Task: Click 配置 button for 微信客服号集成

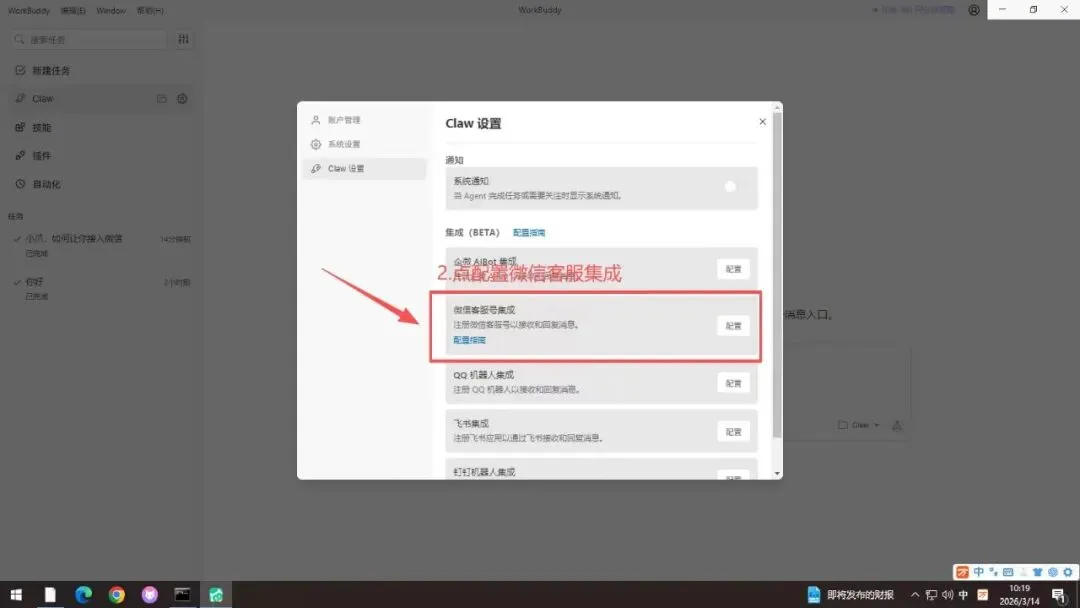Action: 733,326
